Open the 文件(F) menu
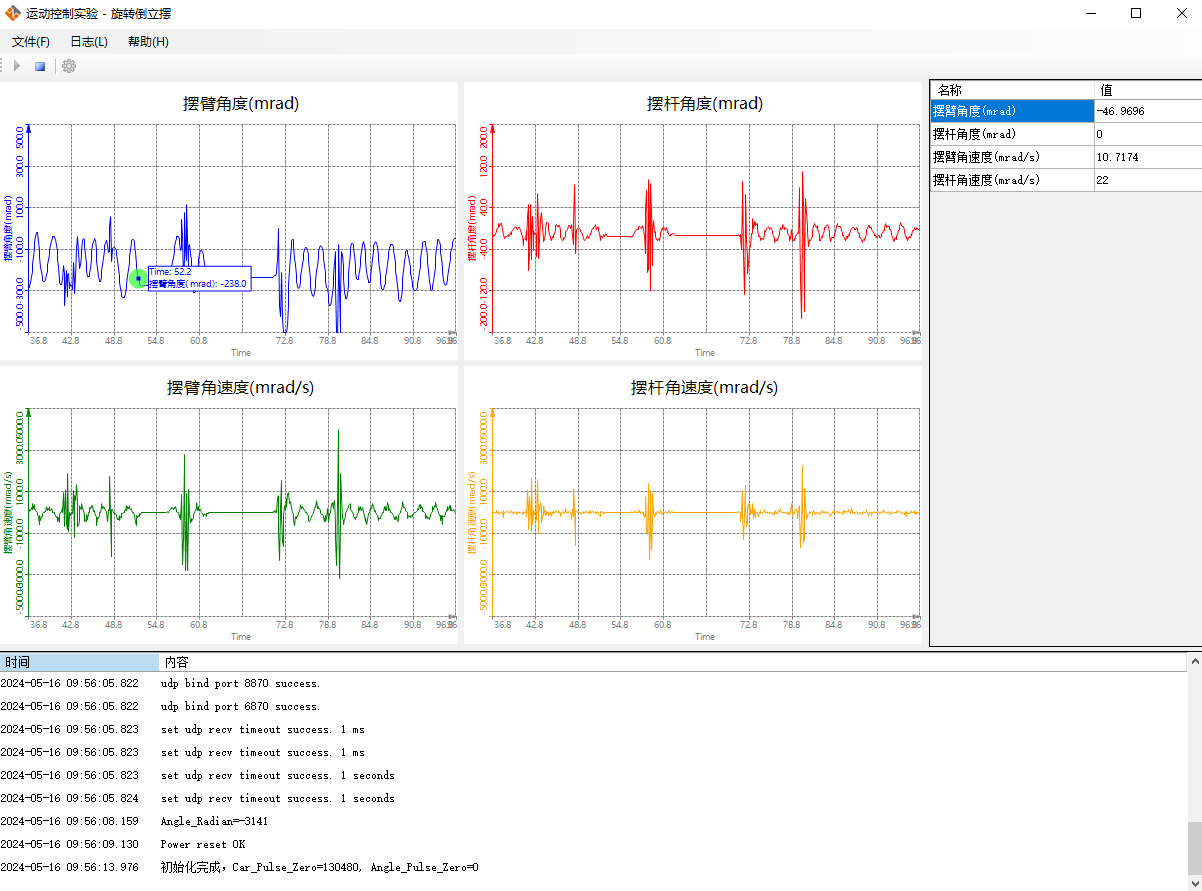This screenshot has width=1202, height=891. point(31,42)
